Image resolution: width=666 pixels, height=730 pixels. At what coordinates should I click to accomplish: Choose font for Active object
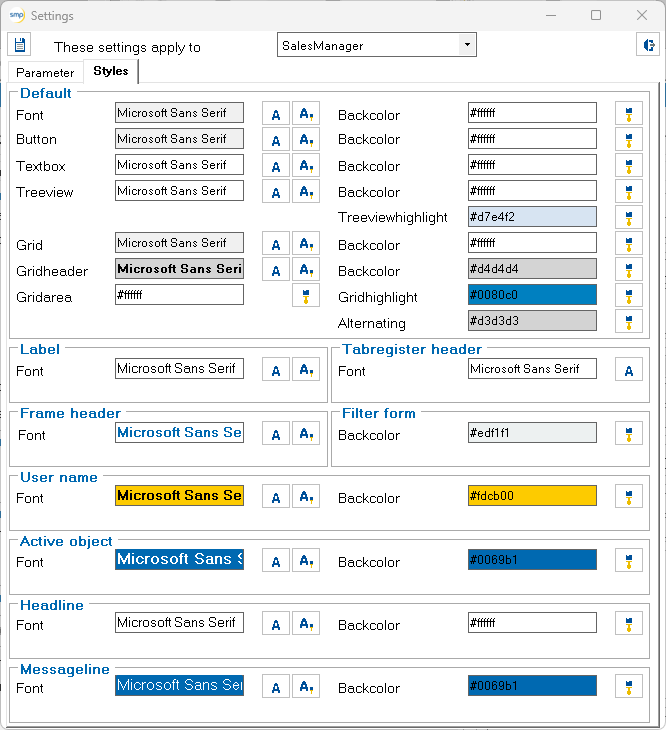(276, 560)
